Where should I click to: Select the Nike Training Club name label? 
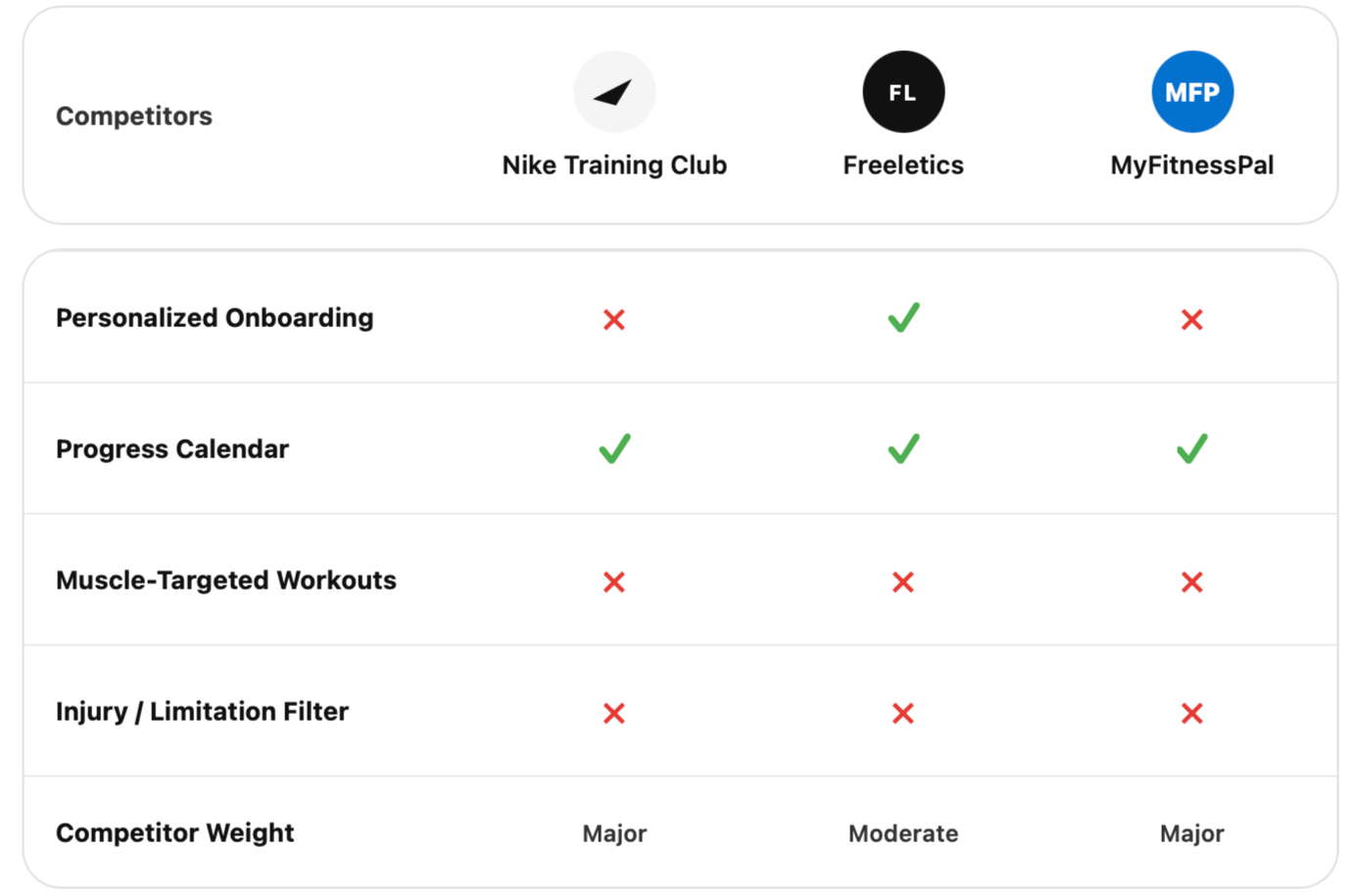pyautogui.click(x=614, y=165)
